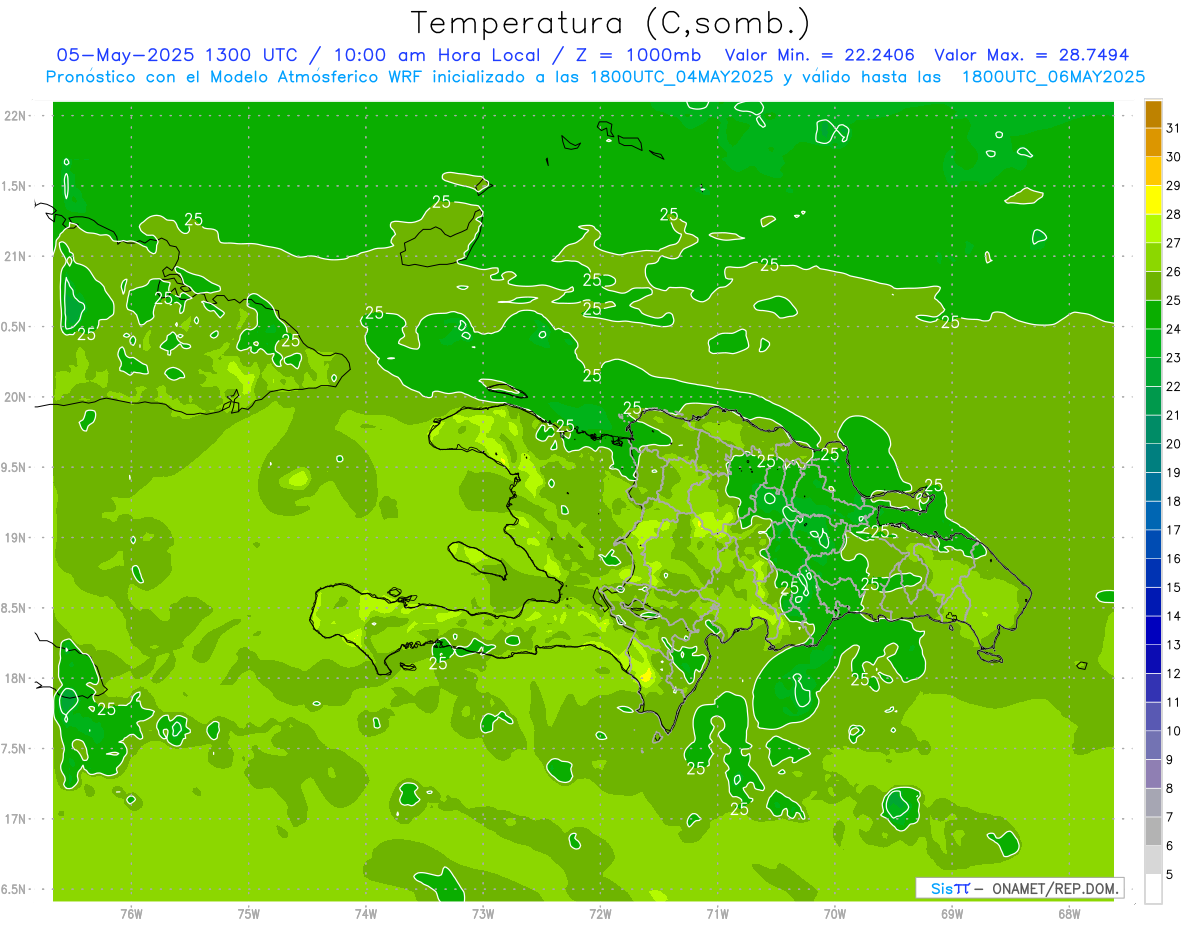This screenshot has height=927, width=1200.
Task: Click the colorbar label "31"
Action: tap(1174, 128)
